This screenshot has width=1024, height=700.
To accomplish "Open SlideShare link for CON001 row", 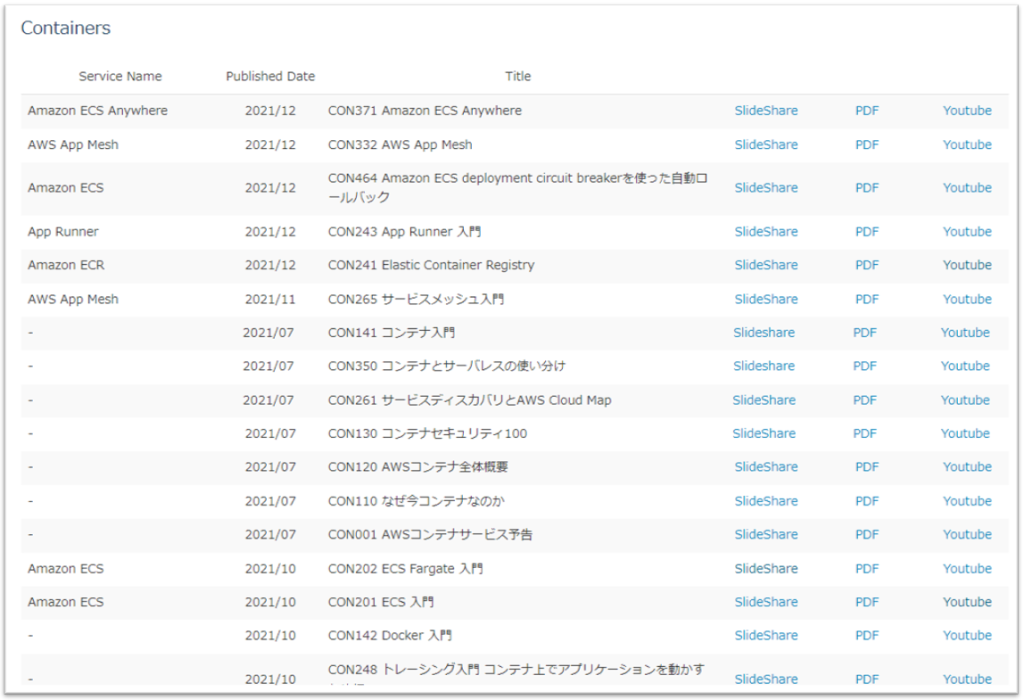I will pos(766,534).
